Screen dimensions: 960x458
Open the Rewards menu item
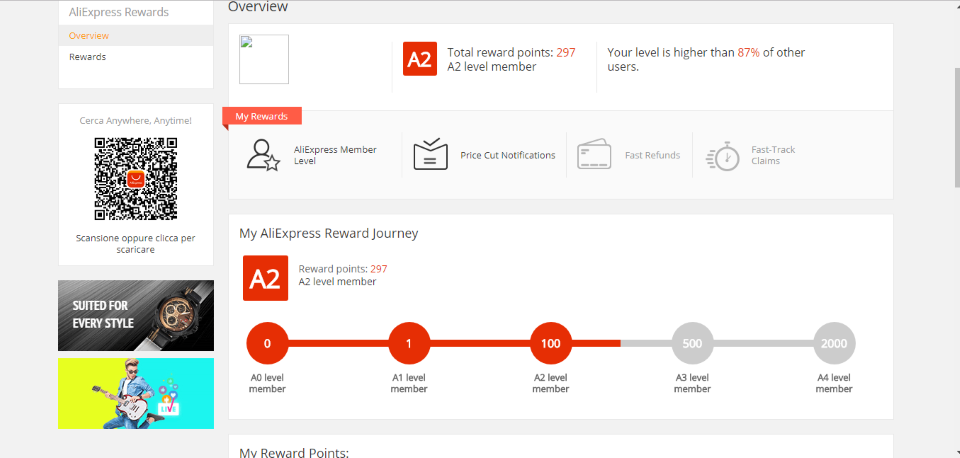coord(88,57)
